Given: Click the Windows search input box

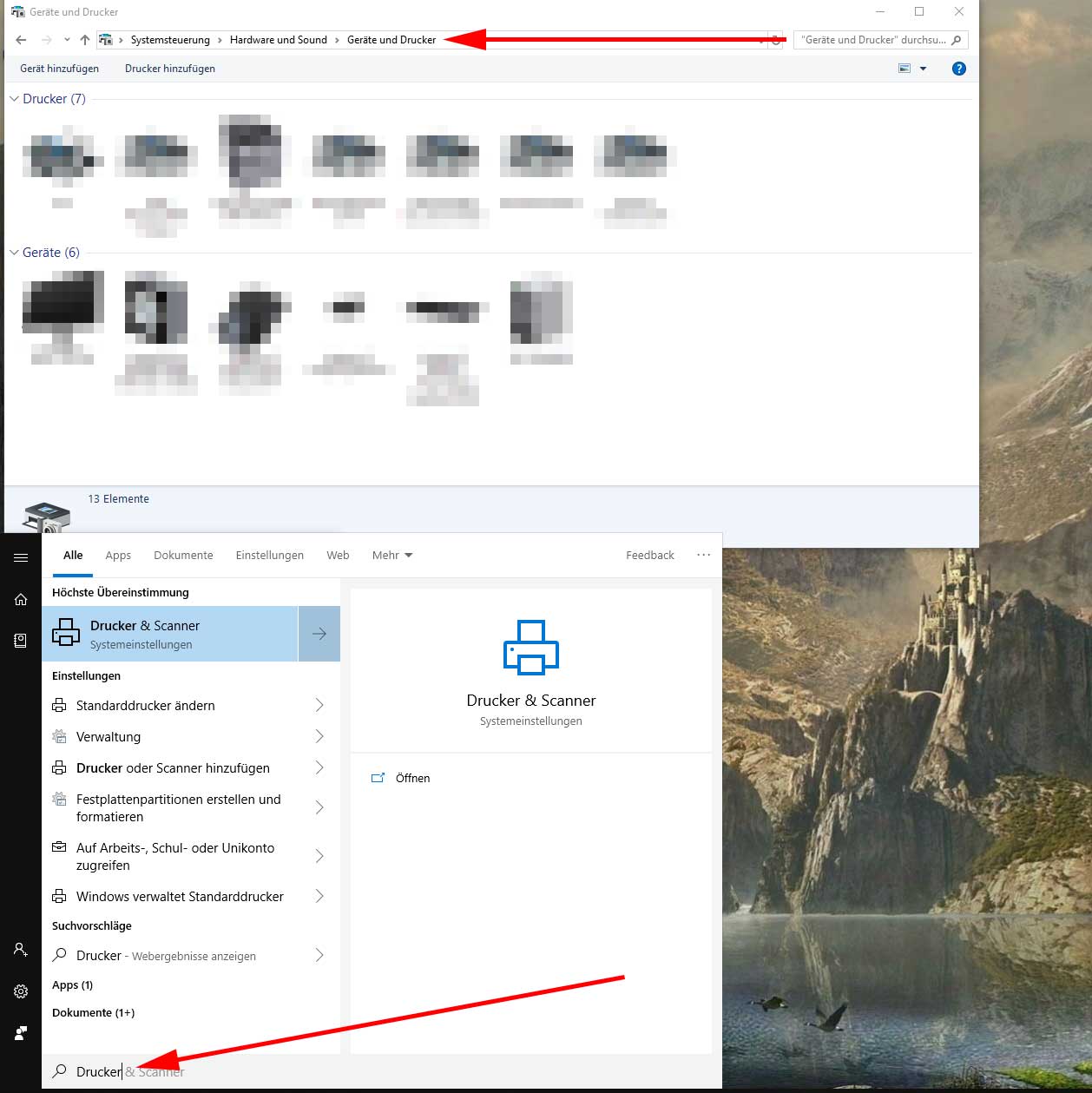Looking at the screenshot, I should [x=382, y=1072].
